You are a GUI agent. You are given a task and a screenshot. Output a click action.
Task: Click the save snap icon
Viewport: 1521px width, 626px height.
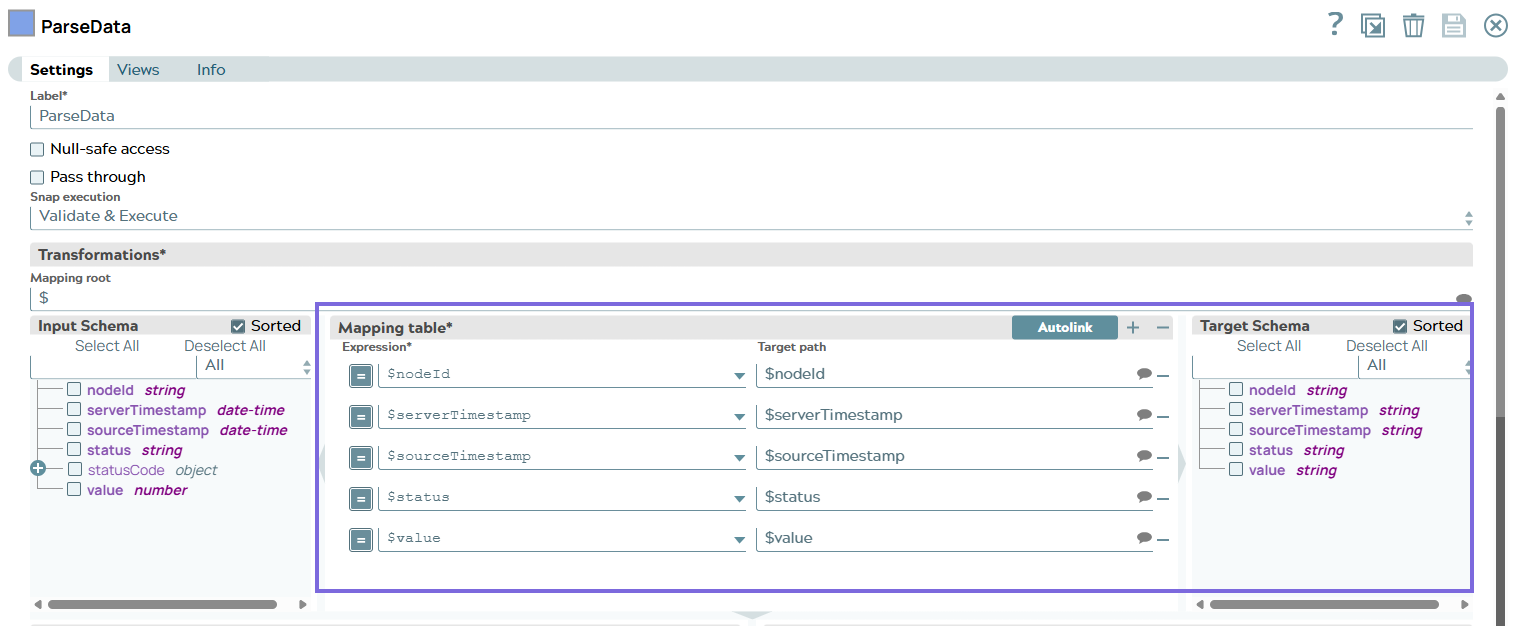[1453, 25]
